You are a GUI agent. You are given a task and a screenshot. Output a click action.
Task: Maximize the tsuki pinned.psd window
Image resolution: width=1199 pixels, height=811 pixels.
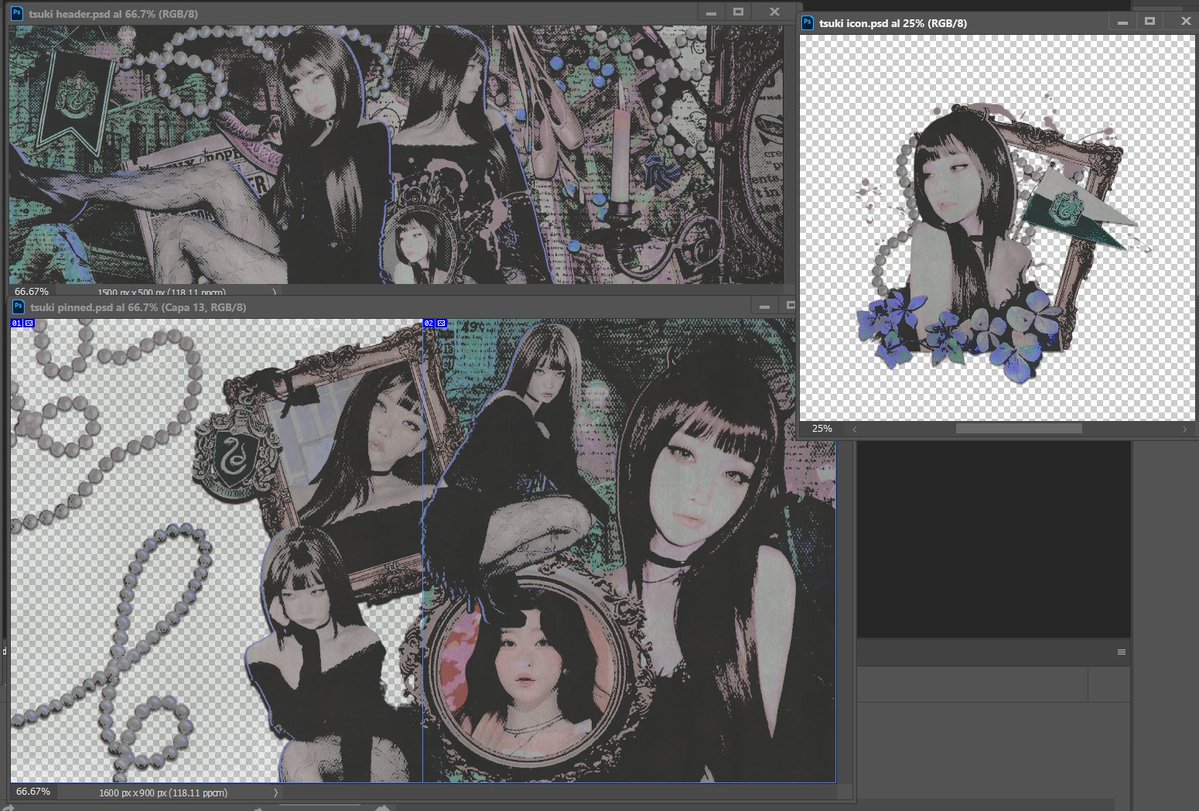(x=791, y=306)
